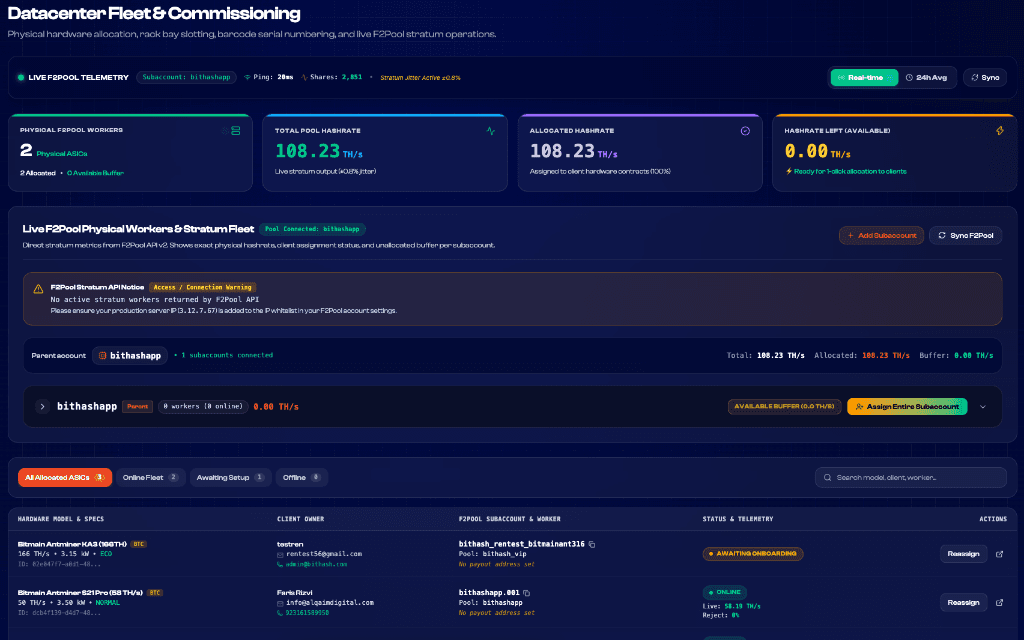The image size is (1024, 640).
Task: Switch telemetry to Real-time mode
Action: click(x=864, y=77)
